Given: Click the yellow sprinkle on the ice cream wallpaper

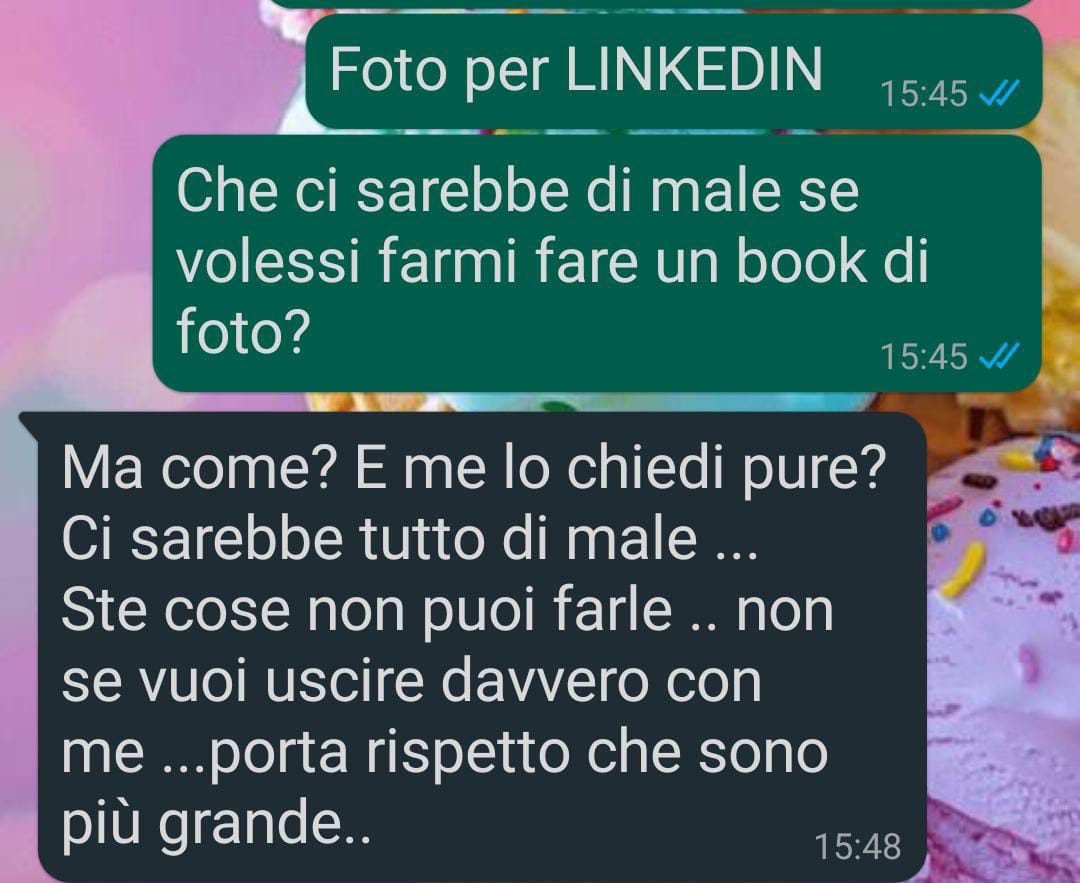Looking at the screenshot, I should pyautogui.click(x=963, y=569).
